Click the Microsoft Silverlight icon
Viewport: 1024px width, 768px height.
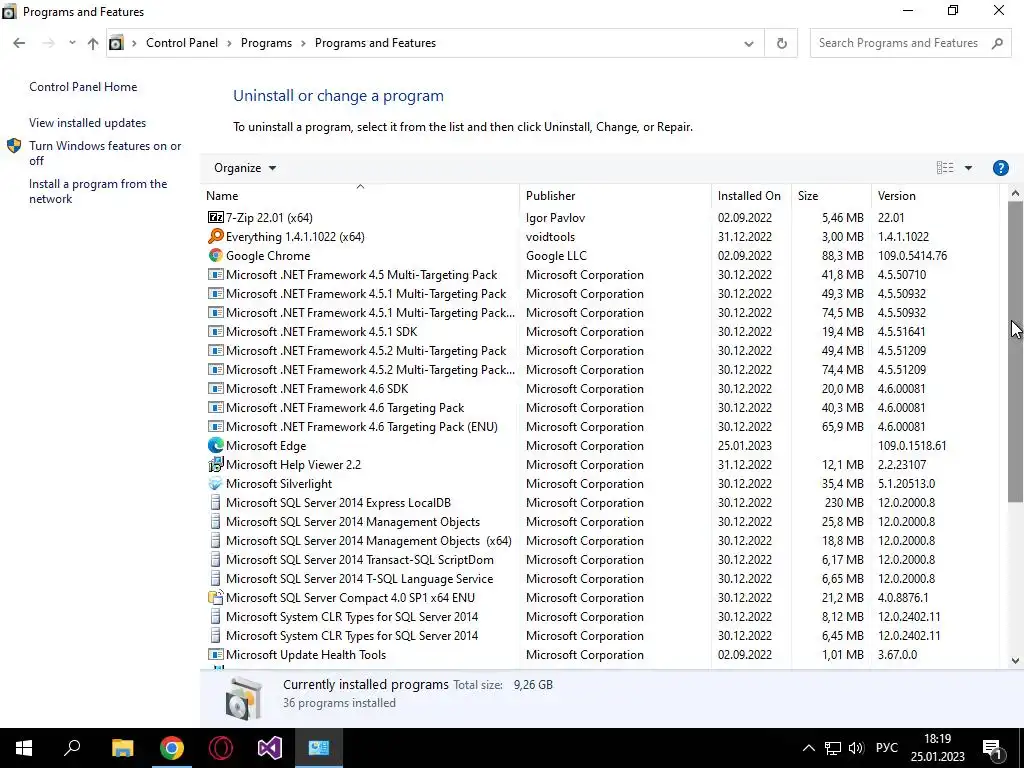[x=216, y=483]
